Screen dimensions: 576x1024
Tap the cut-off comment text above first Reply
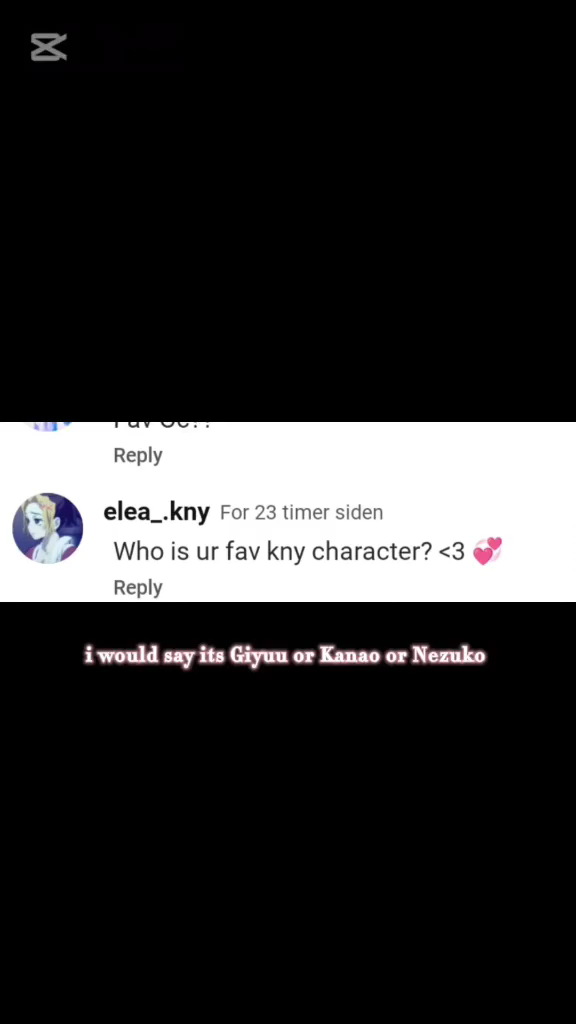[162, 425]
